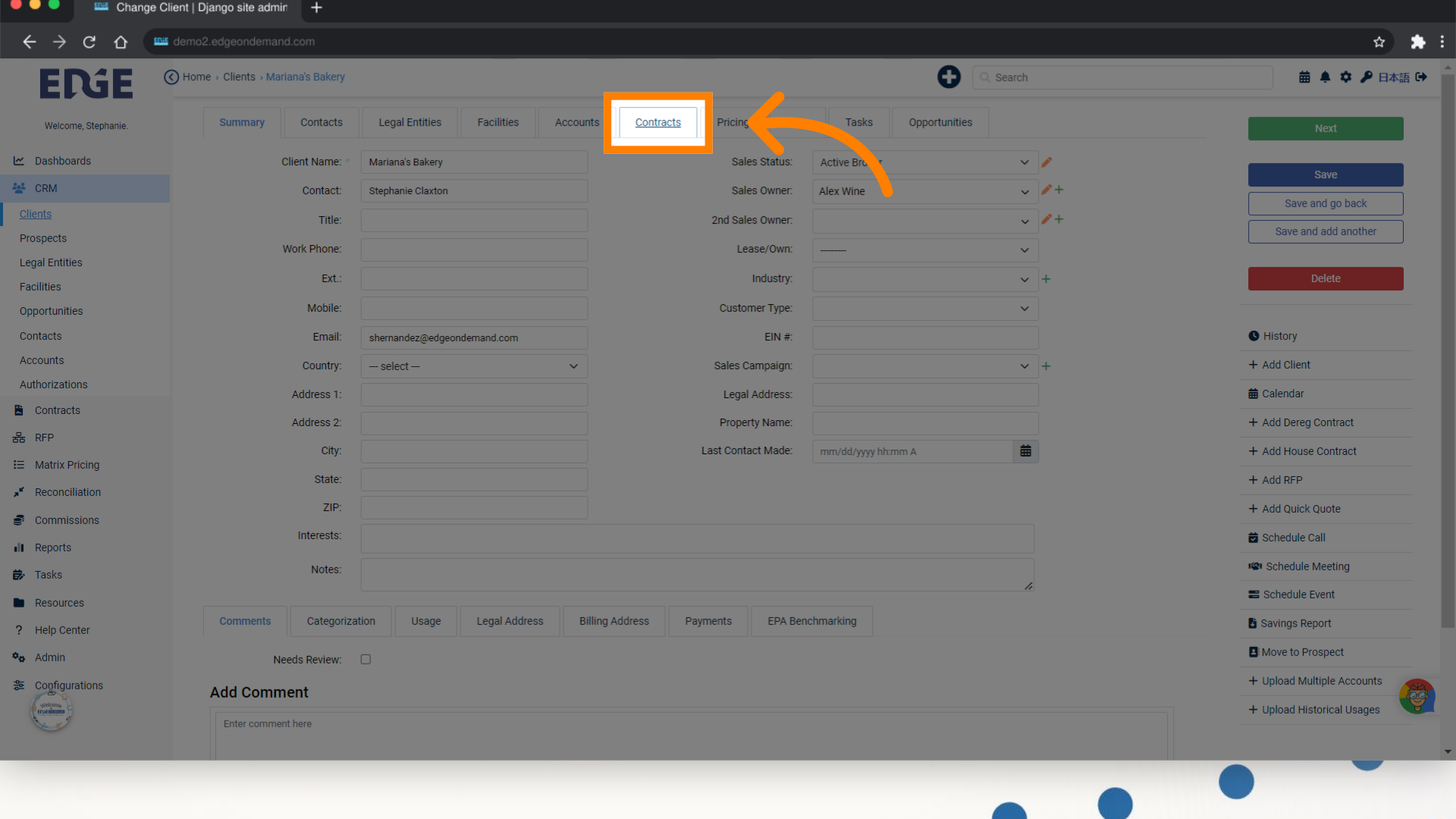Switch language with the 日本語 link

click(x=1394, y=77)
